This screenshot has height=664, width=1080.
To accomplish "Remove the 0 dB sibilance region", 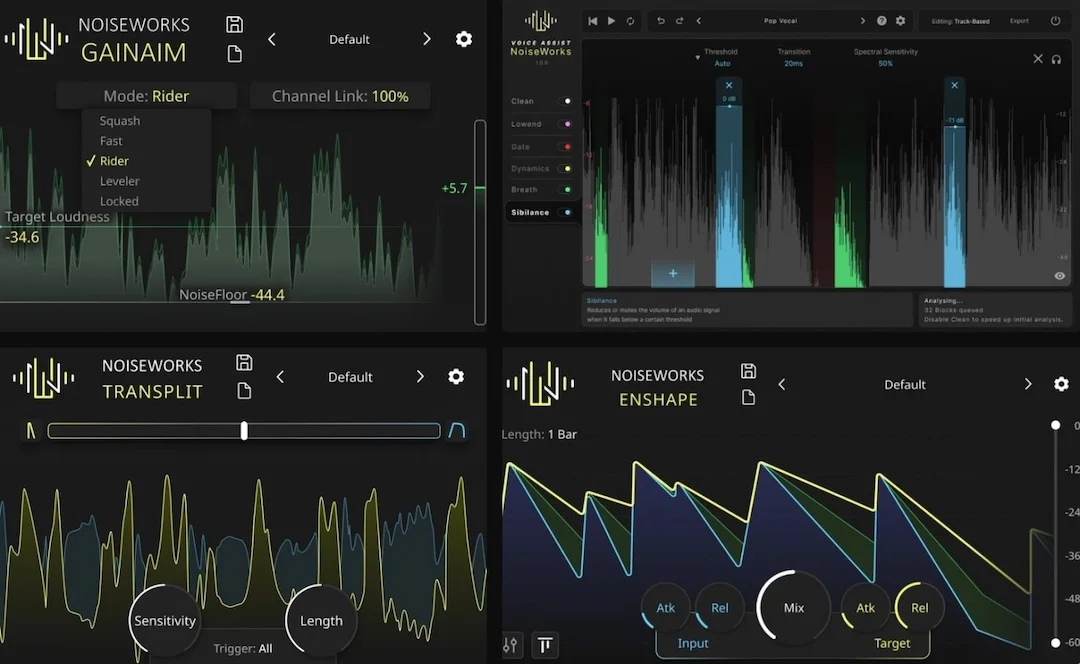I will pos(729,85).
